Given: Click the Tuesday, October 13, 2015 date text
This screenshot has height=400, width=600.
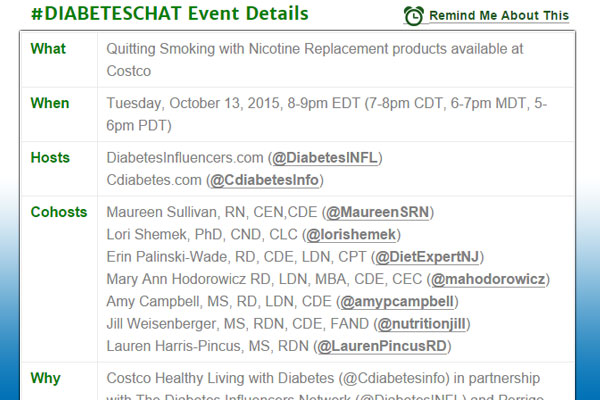Looking at the screenshot, I should click(193, 103).
